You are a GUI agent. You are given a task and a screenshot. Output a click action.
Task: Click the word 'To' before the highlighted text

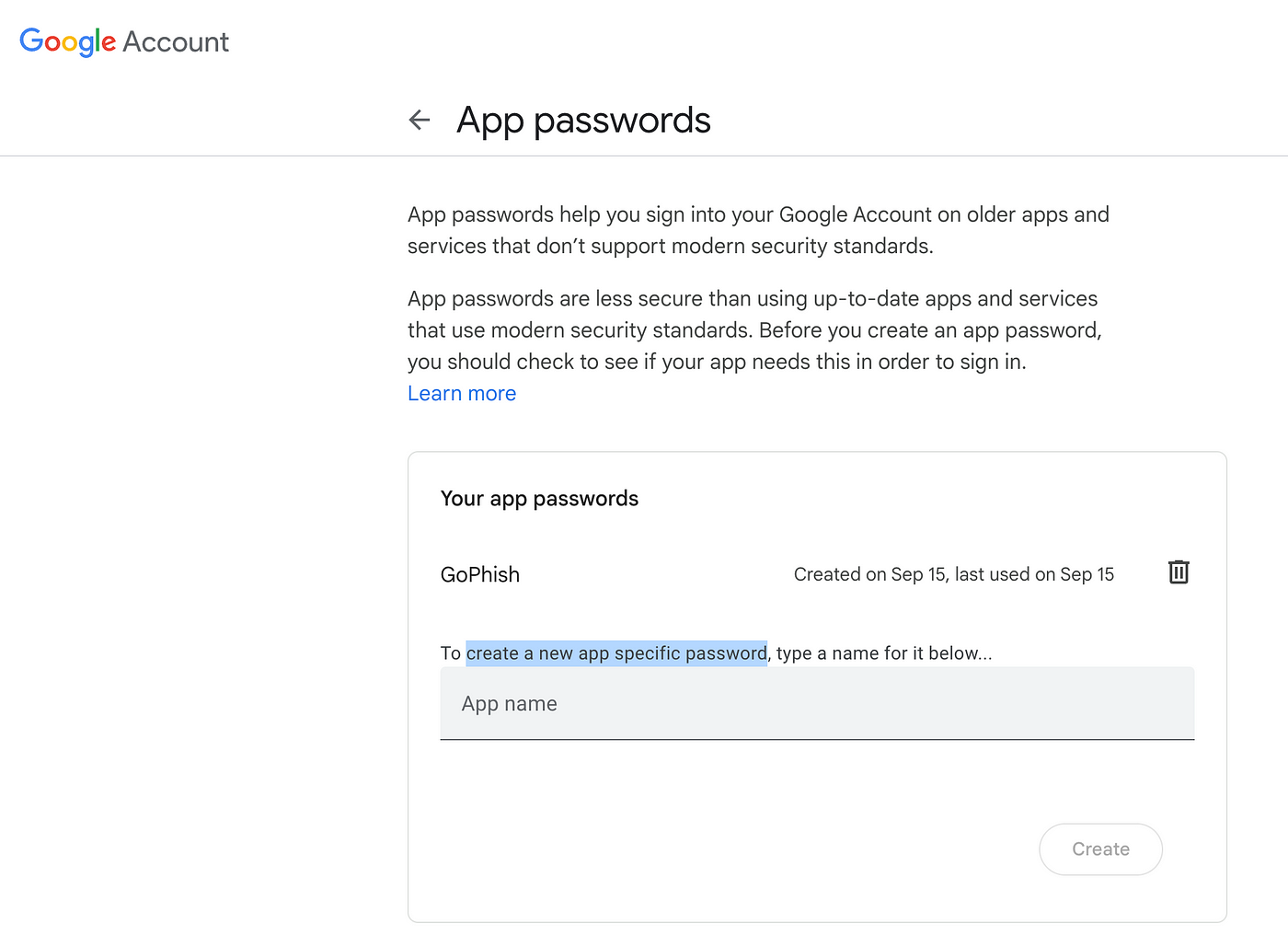(451, 653)
